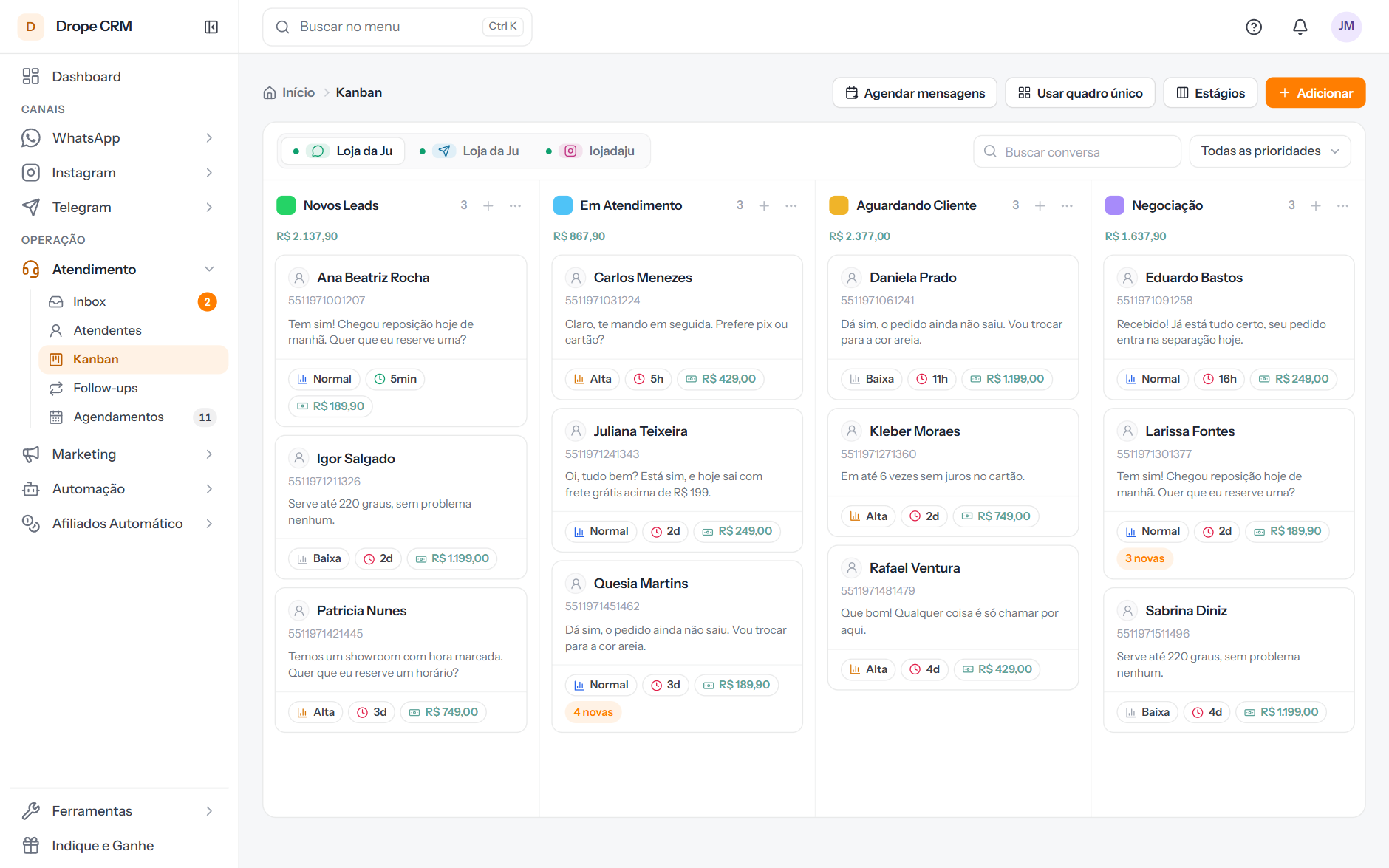Click the Agendar mensagens button

point(915,92)
